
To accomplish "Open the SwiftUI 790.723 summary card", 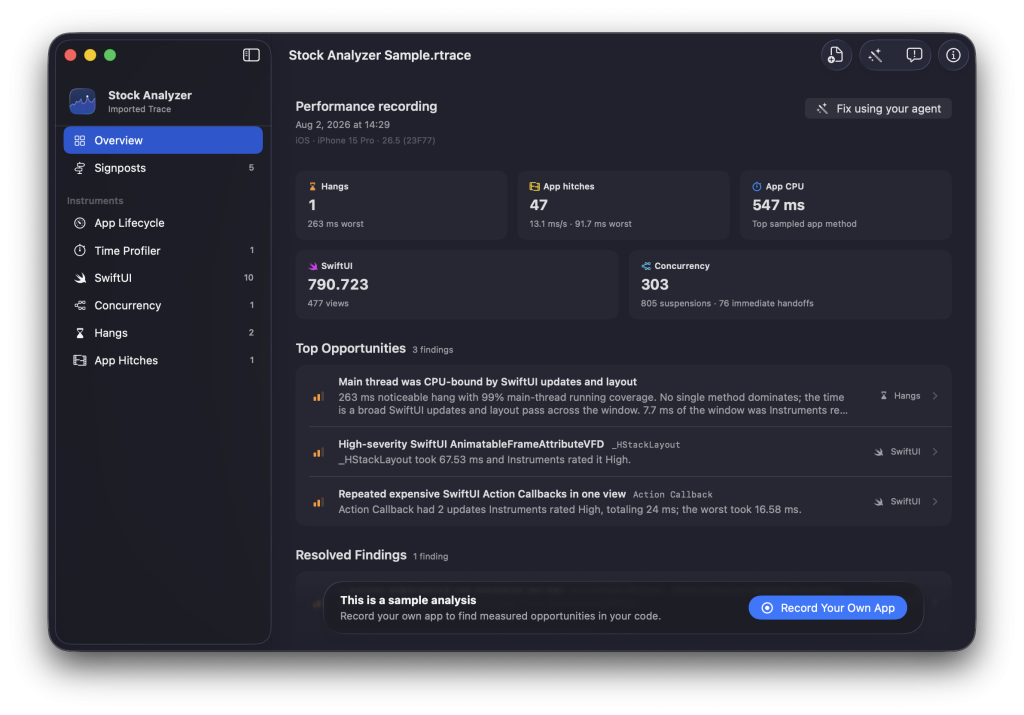I will tap(456, 285).
